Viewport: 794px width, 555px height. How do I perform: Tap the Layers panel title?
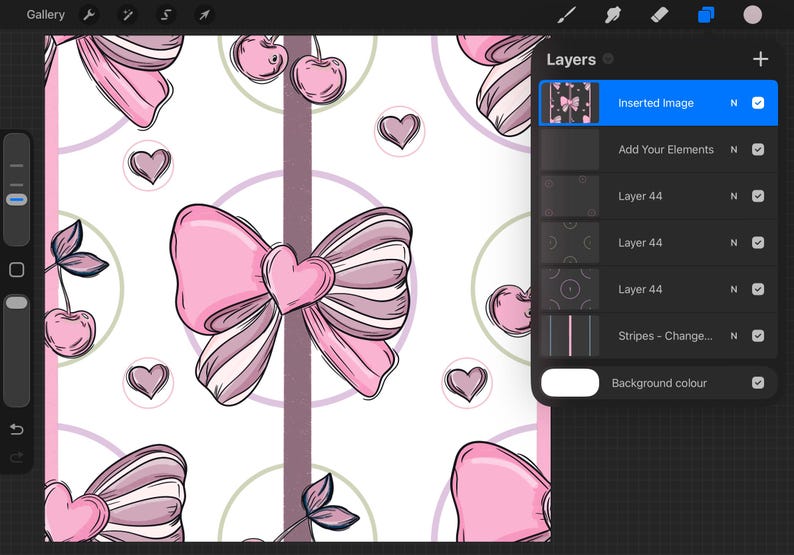(571, 59)
